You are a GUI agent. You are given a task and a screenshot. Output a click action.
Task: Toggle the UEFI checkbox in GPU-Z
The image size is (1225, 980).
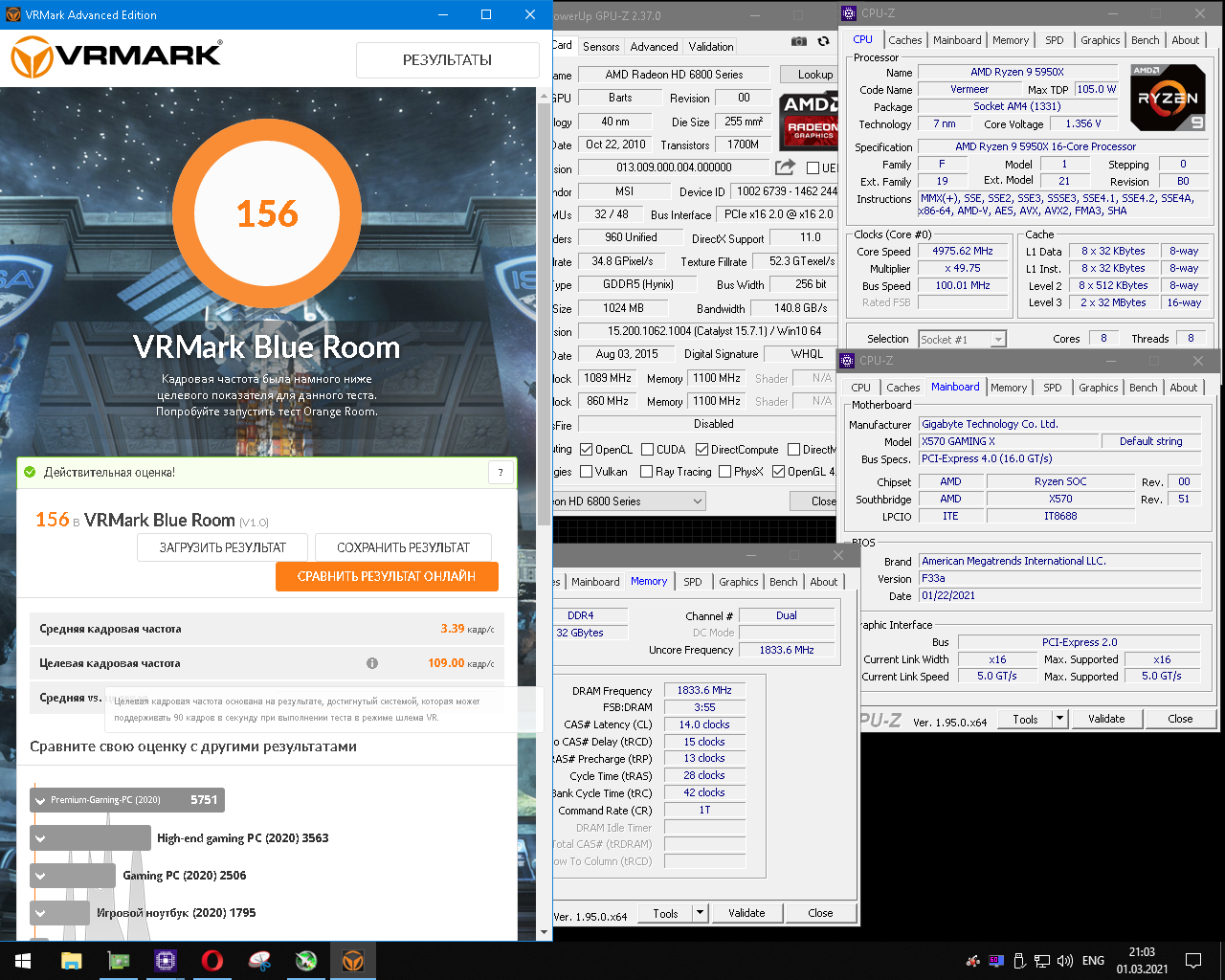tap(813, 168)
